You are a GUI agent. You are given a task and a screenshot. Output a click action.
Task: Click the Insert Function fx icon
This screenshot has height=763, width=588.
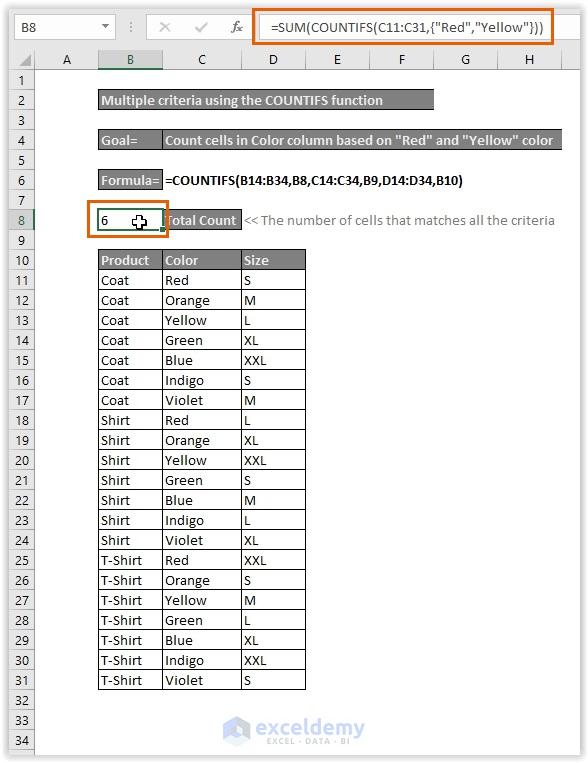[x=237, y=27]
